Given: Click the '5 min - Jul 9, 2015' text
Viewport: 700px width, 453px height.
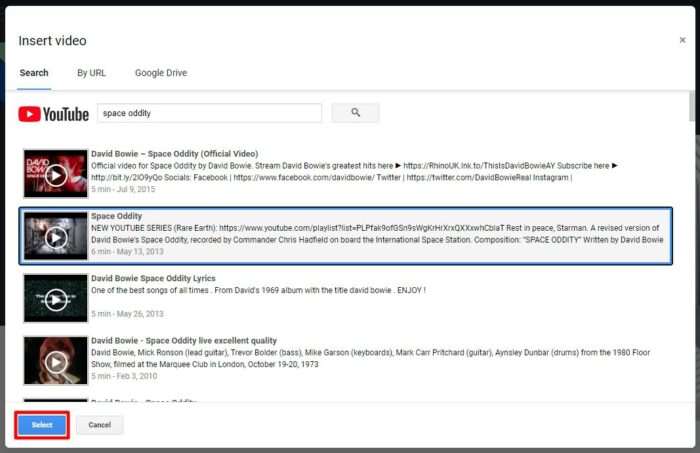Looking at the screenshot, I should coord(123,189).
